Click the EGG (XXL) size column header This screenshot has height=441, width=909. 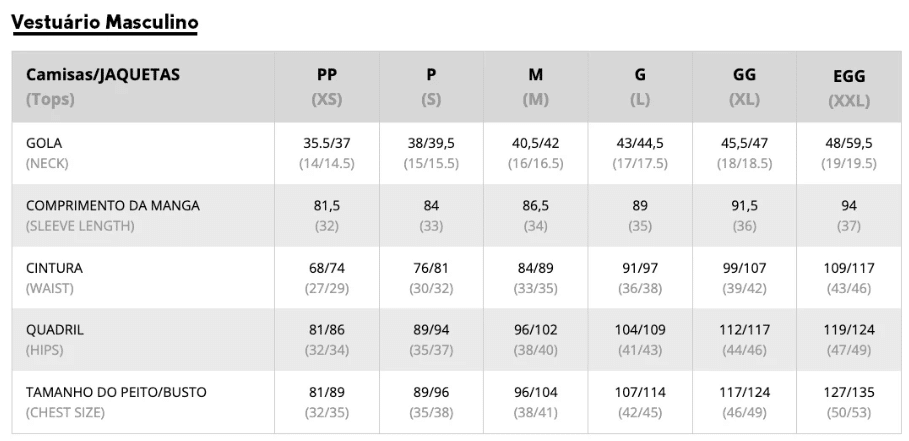849,88
